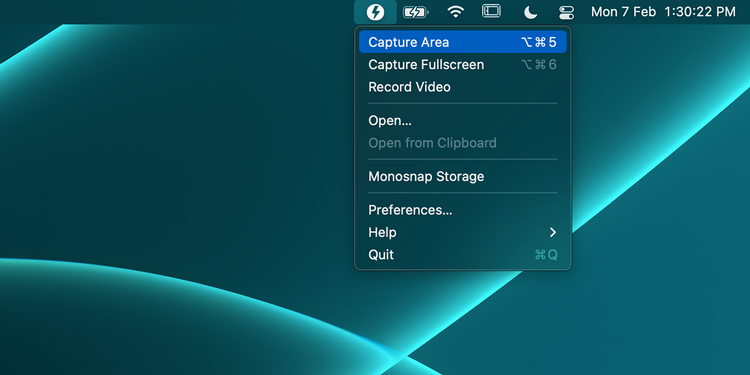The image size is (750, 375).
Task: Open Control Center switches icon
Action: tap(566, 12)
